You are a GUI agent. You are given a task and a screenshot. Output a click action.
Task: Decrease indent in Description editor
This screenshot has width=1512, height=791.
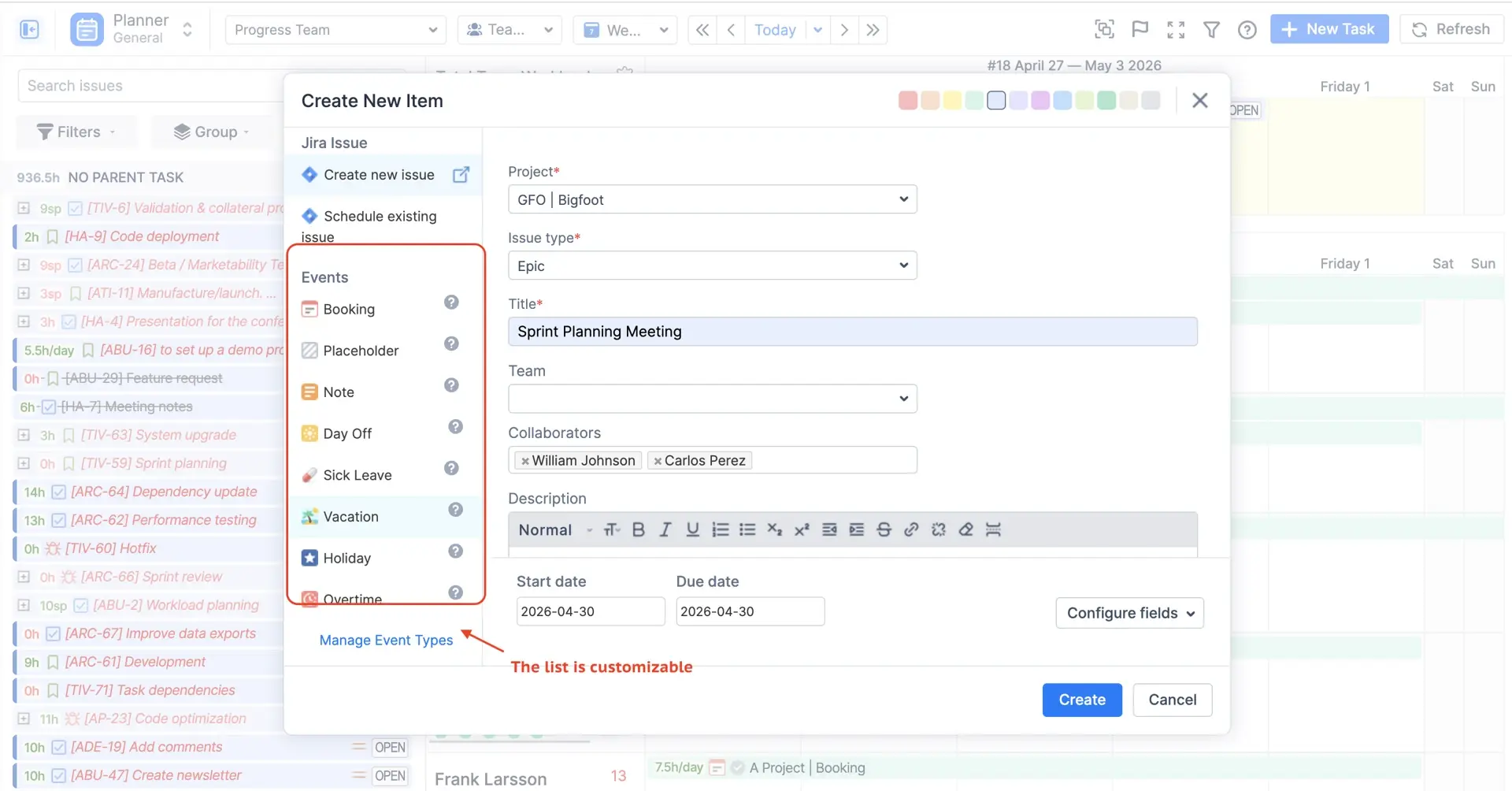coord(829,529)
